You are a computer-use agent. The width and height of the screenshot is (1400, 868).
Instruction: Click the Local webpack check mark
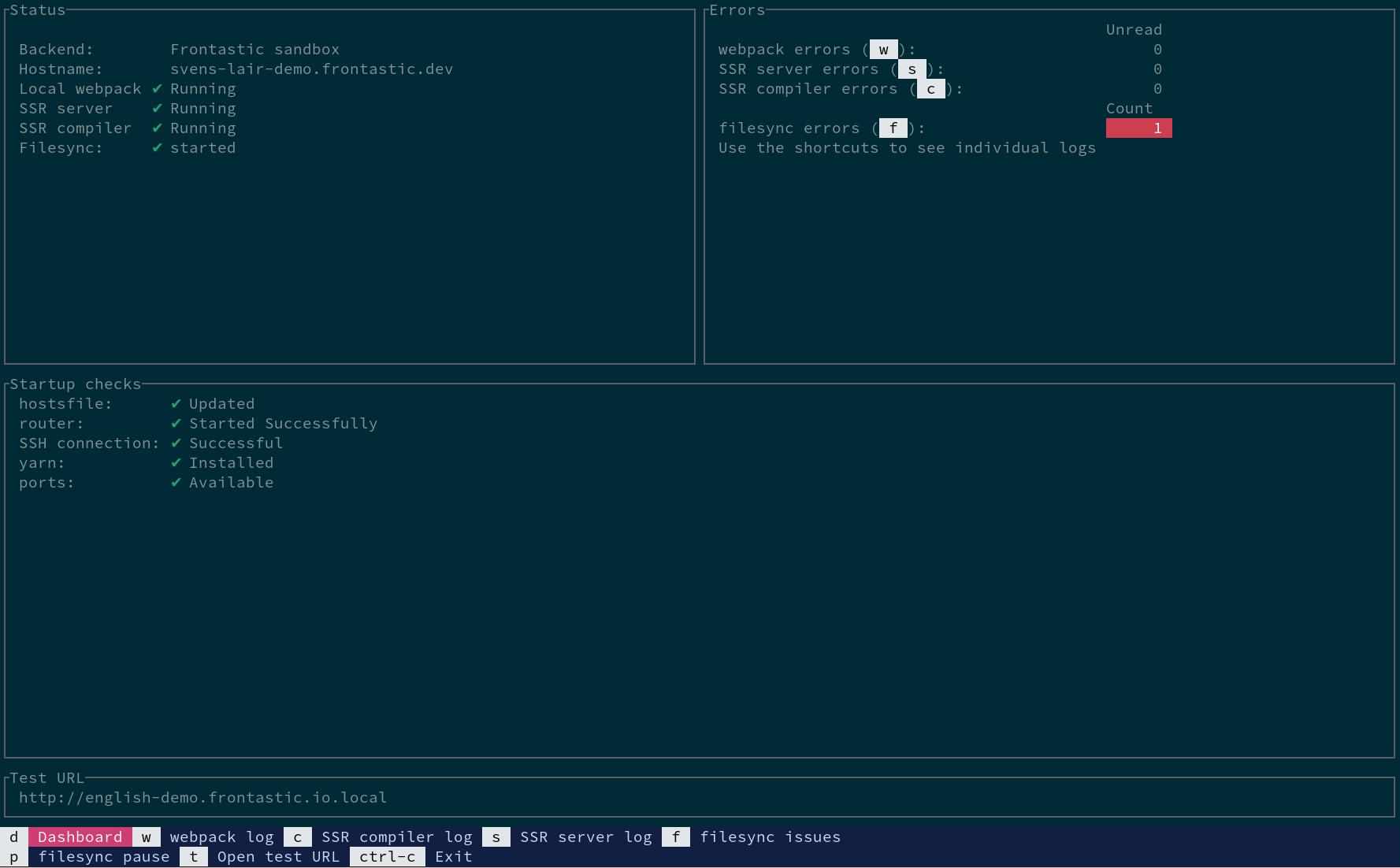[x=157, y=88]
